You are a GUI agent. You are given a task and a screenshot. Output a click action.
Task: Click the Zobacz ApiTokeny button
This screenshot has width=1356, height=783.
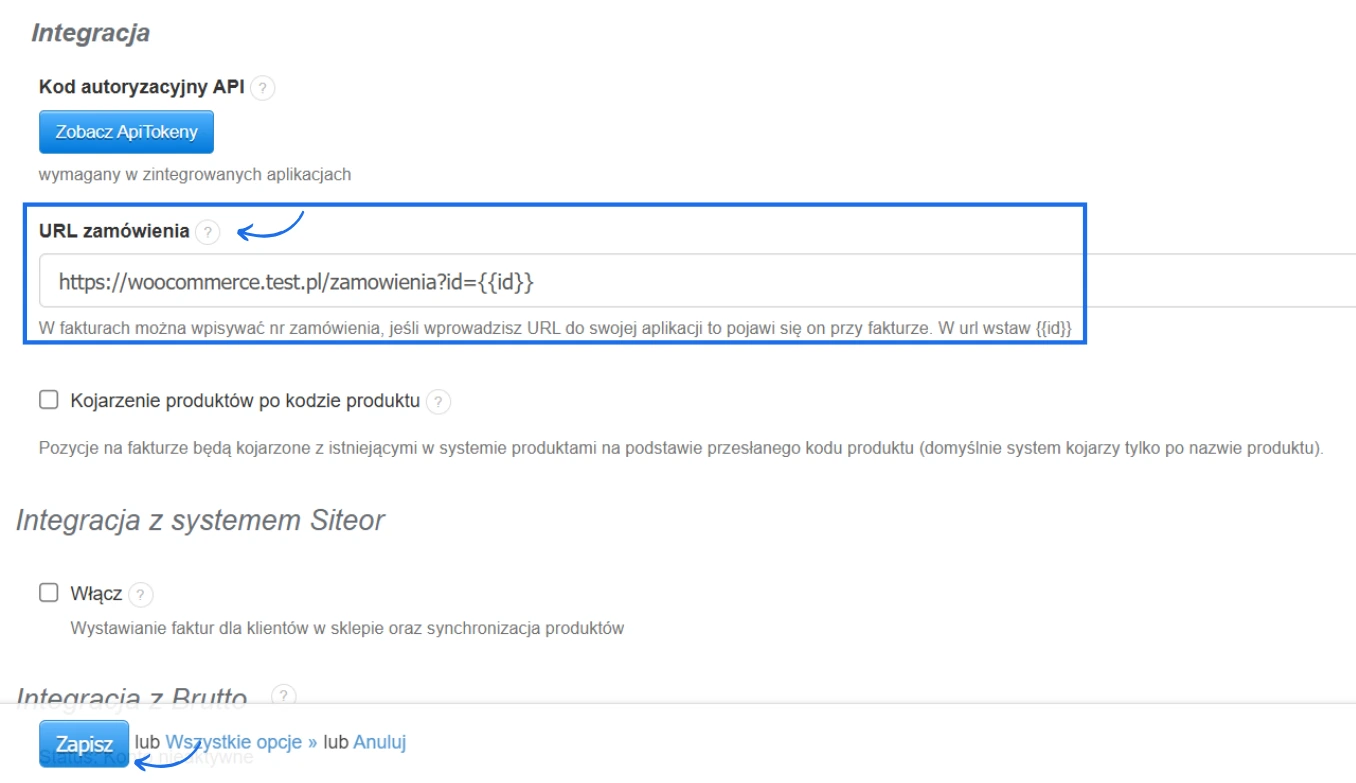(126, 132)
